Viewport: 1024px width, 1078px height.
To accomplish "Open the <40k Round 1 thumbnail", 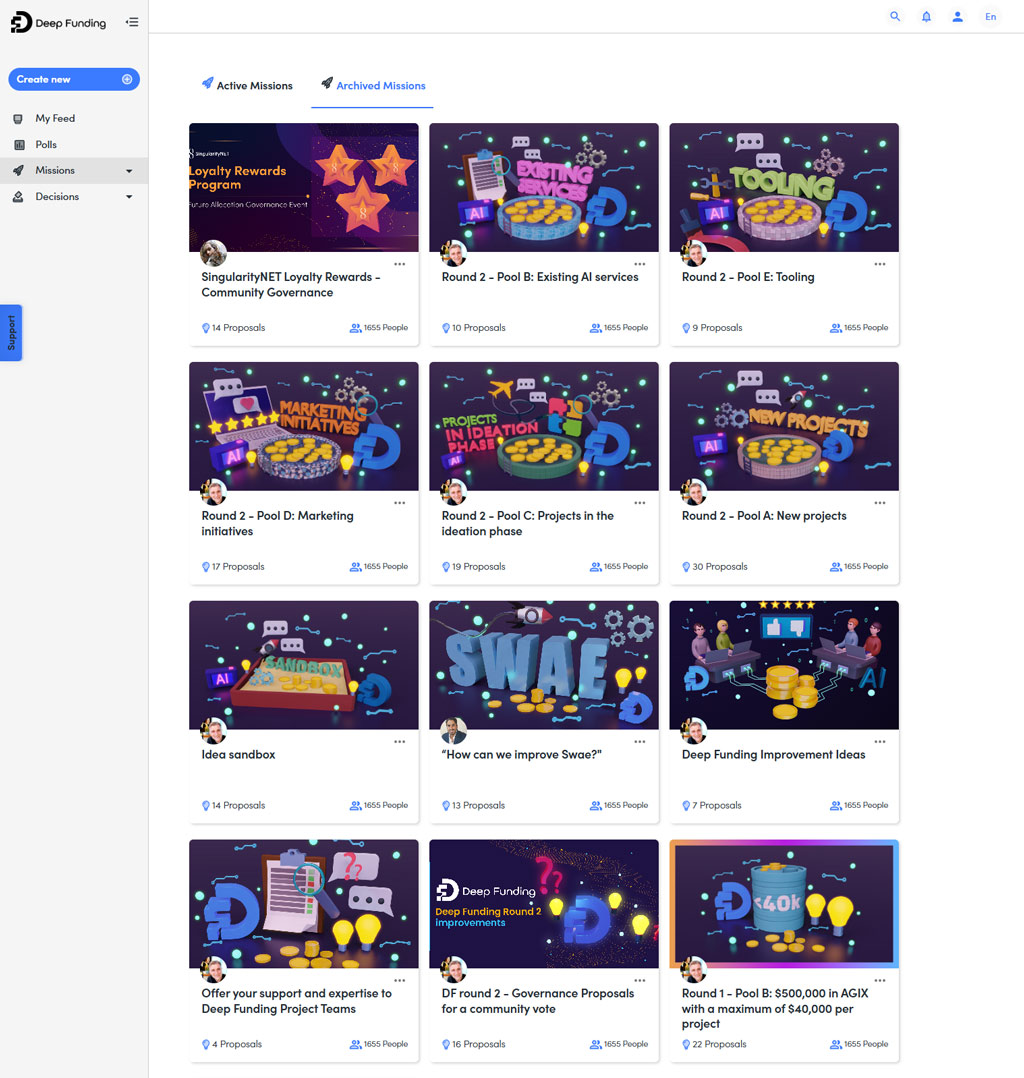I will point(784,904).
